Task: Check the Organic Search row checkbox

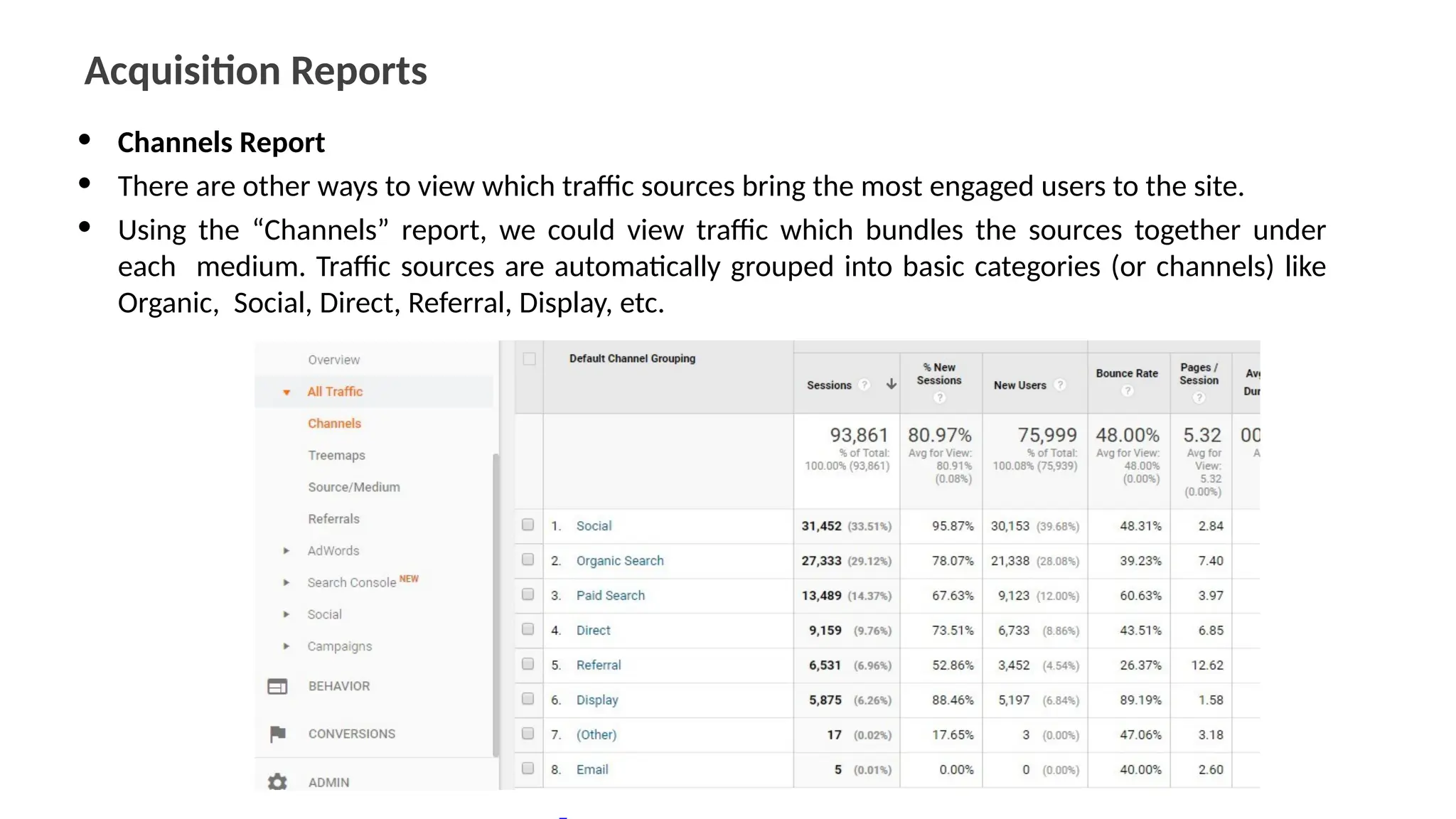Action: pyautogui.click(x=528, y=560)
